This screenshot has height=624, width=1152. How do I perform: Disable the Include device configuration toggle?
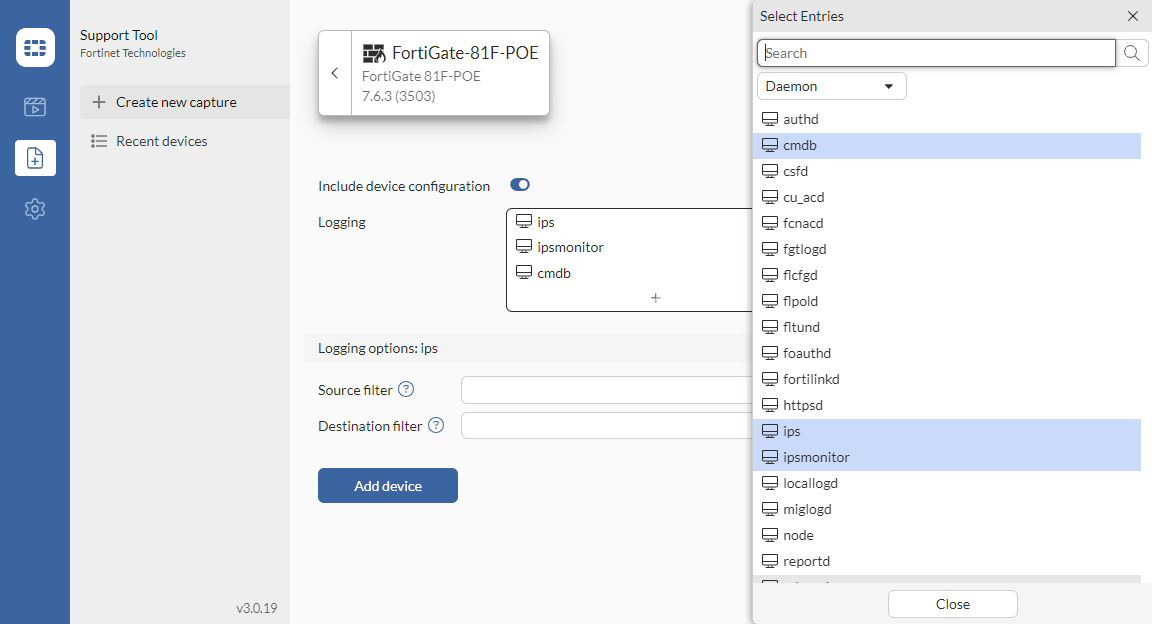pos(519,184)
